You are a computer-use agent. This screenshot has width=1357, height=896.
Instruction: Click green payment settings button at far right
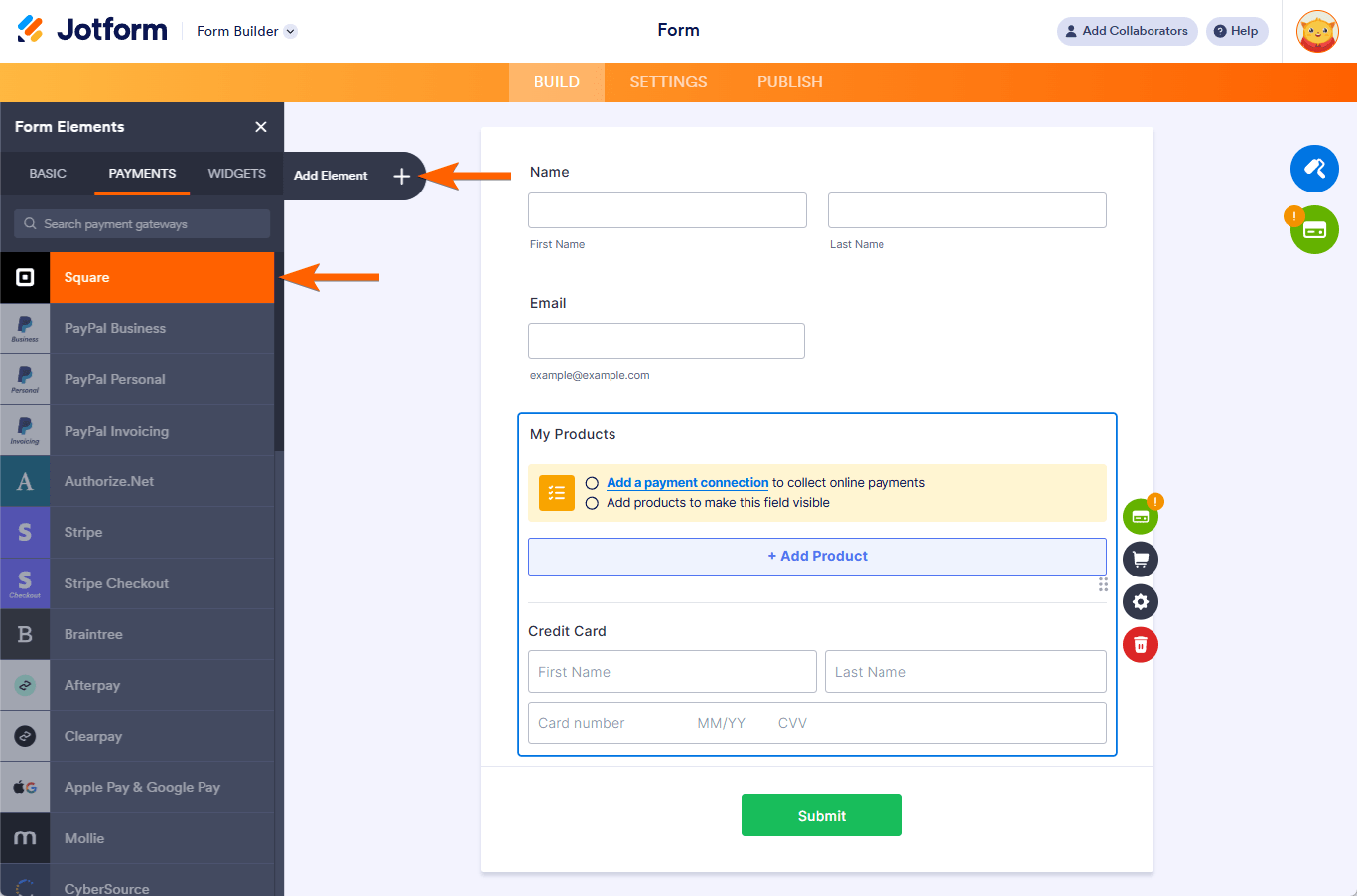click(x=1314, y=230)
